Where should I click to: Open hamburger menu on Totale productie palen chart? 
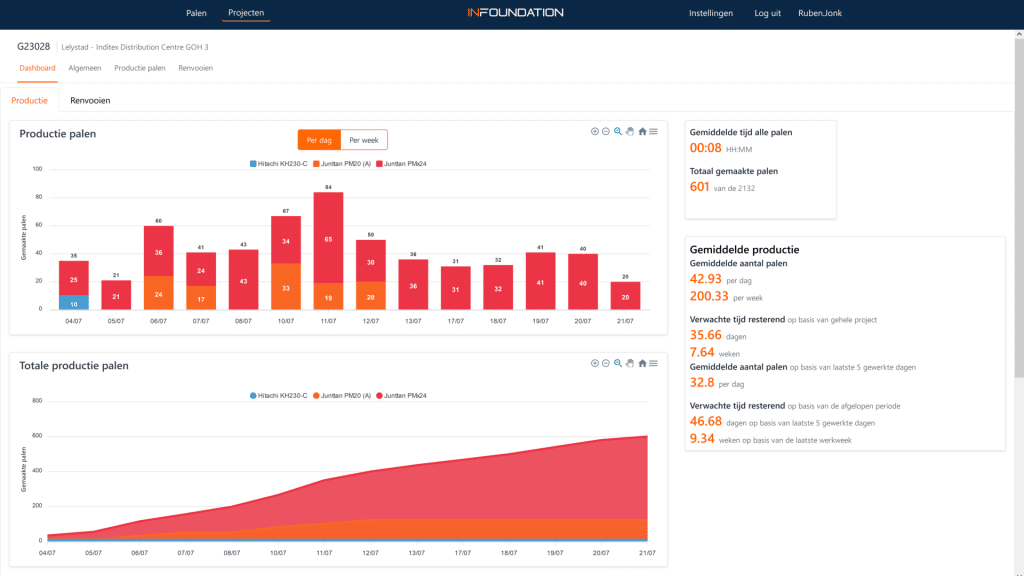click(x=653, y=363)
